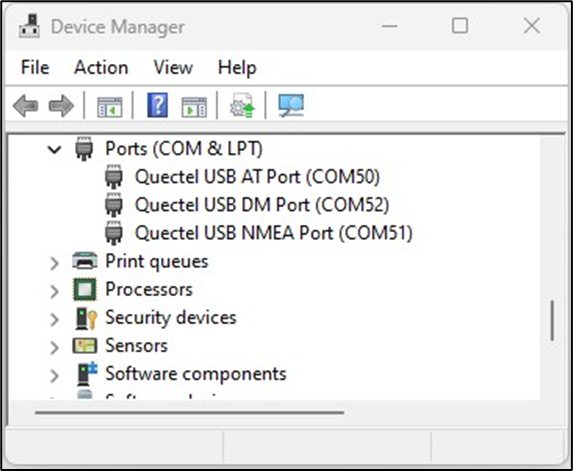The width and height of the screenshot is (573, 471).
Task: Expand the Software components category
Action: point(54,375)
